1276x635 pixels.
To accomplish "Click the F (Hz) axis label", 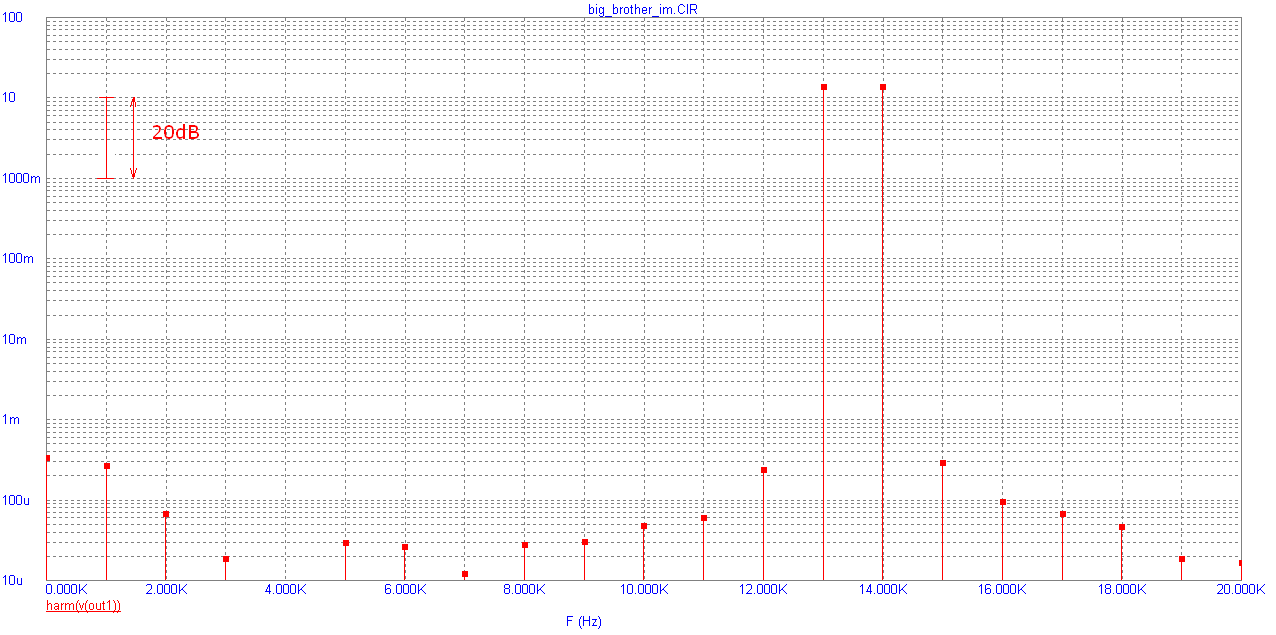I will coord(584,621).
